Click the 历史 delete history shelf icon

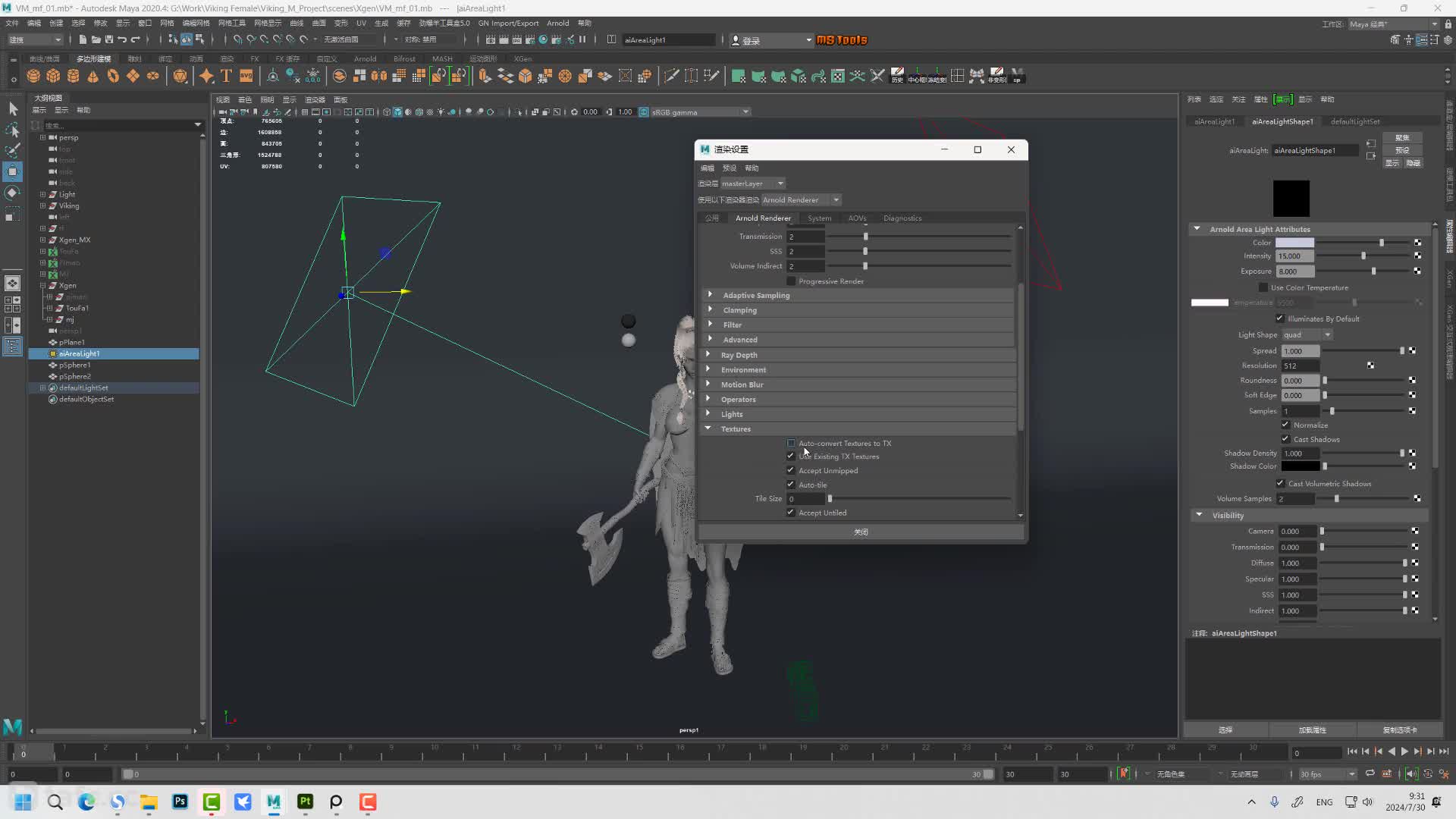pos(897,76)
